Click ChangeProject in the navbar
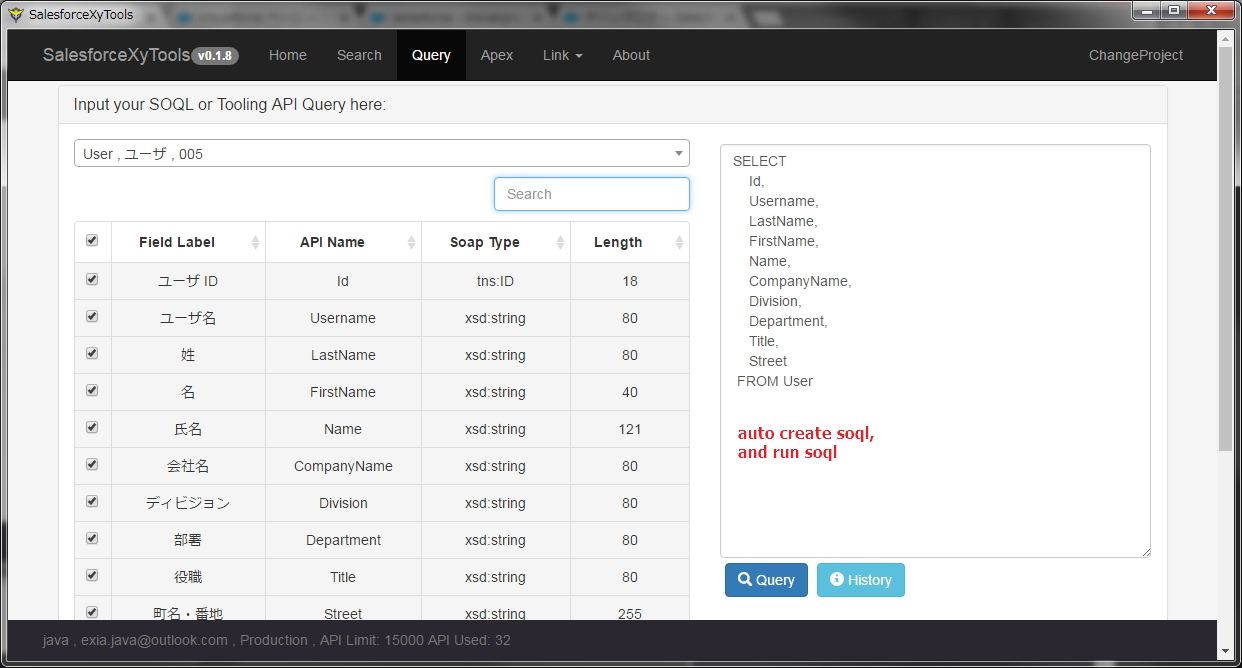 pyautogui.click(x=1136, y=55)
